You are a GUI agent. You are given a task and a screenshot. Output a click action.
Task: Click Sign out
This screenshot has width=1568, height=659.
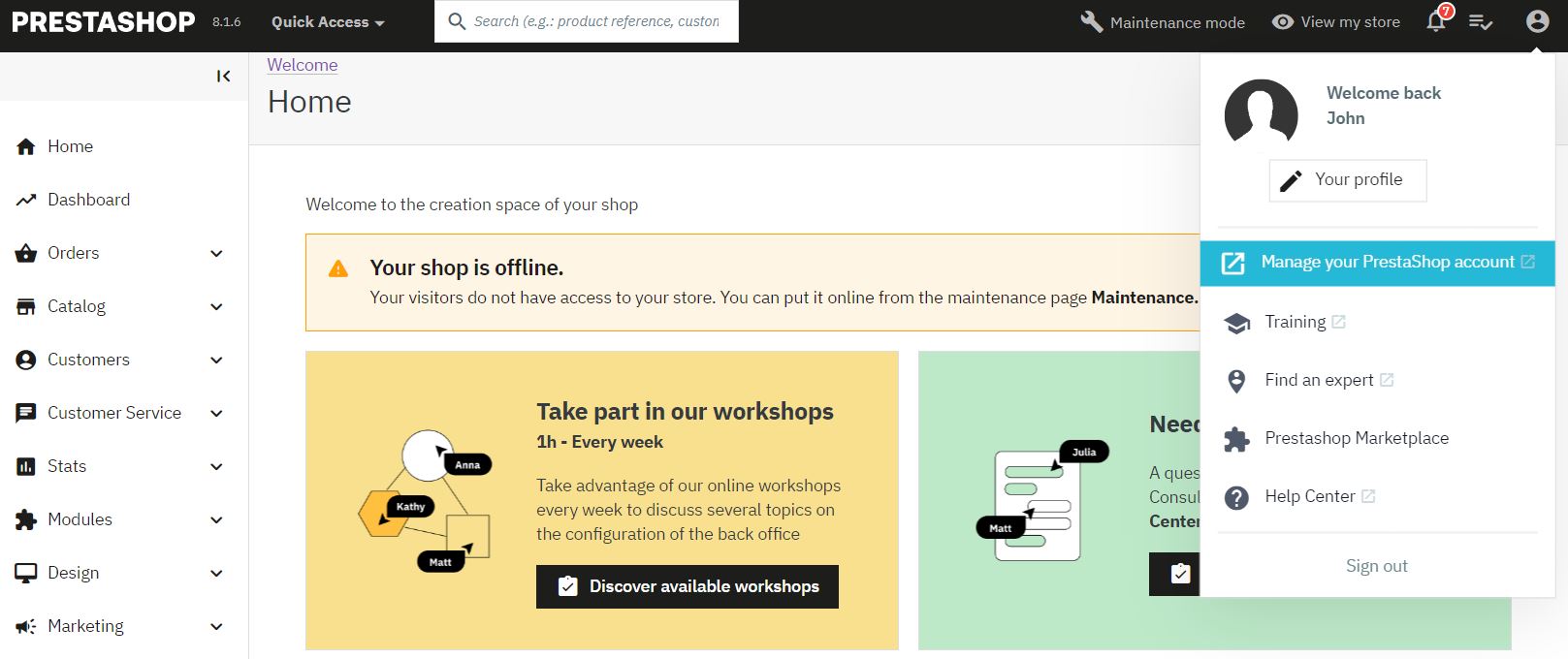(x=1377, y=566)
